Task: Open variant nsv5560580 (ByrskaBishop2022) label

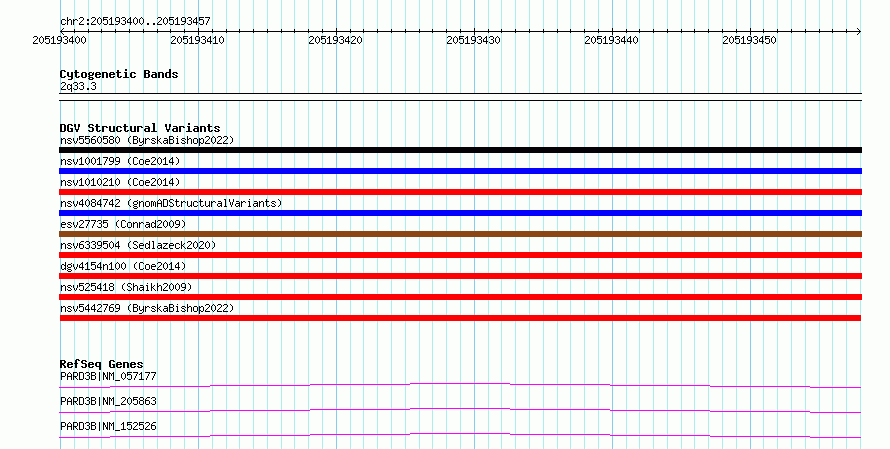Action: pyautogui.click(x=147, y=140)
